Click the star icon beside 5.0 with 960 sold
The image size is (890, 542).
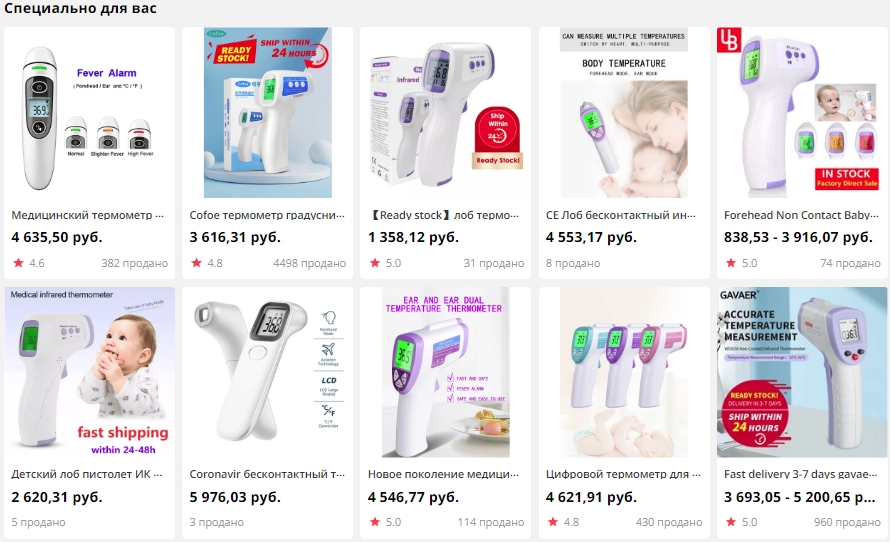731,522
